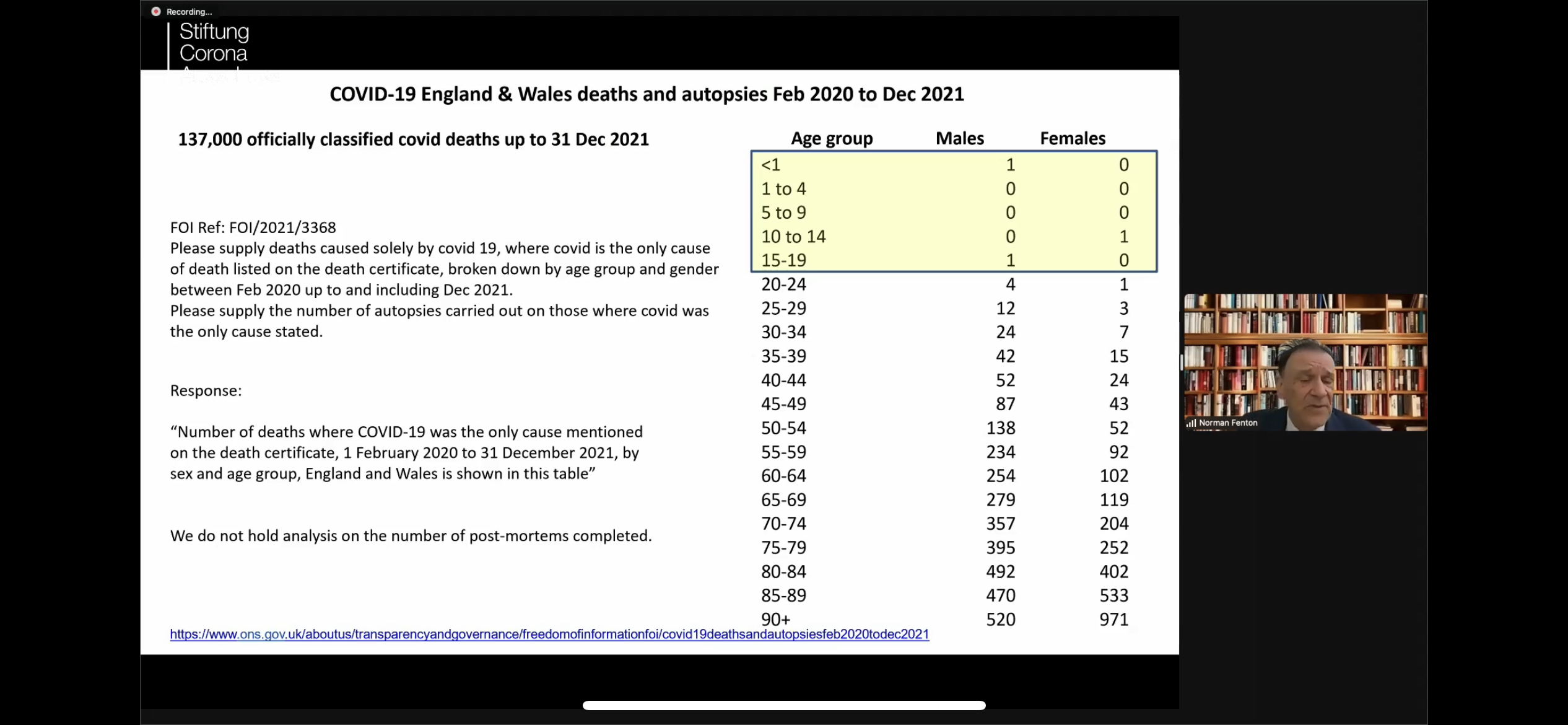Click the Norman Fenton name label
The width and height of the screenshot is (1568, 725).
tap(1227, 423)
